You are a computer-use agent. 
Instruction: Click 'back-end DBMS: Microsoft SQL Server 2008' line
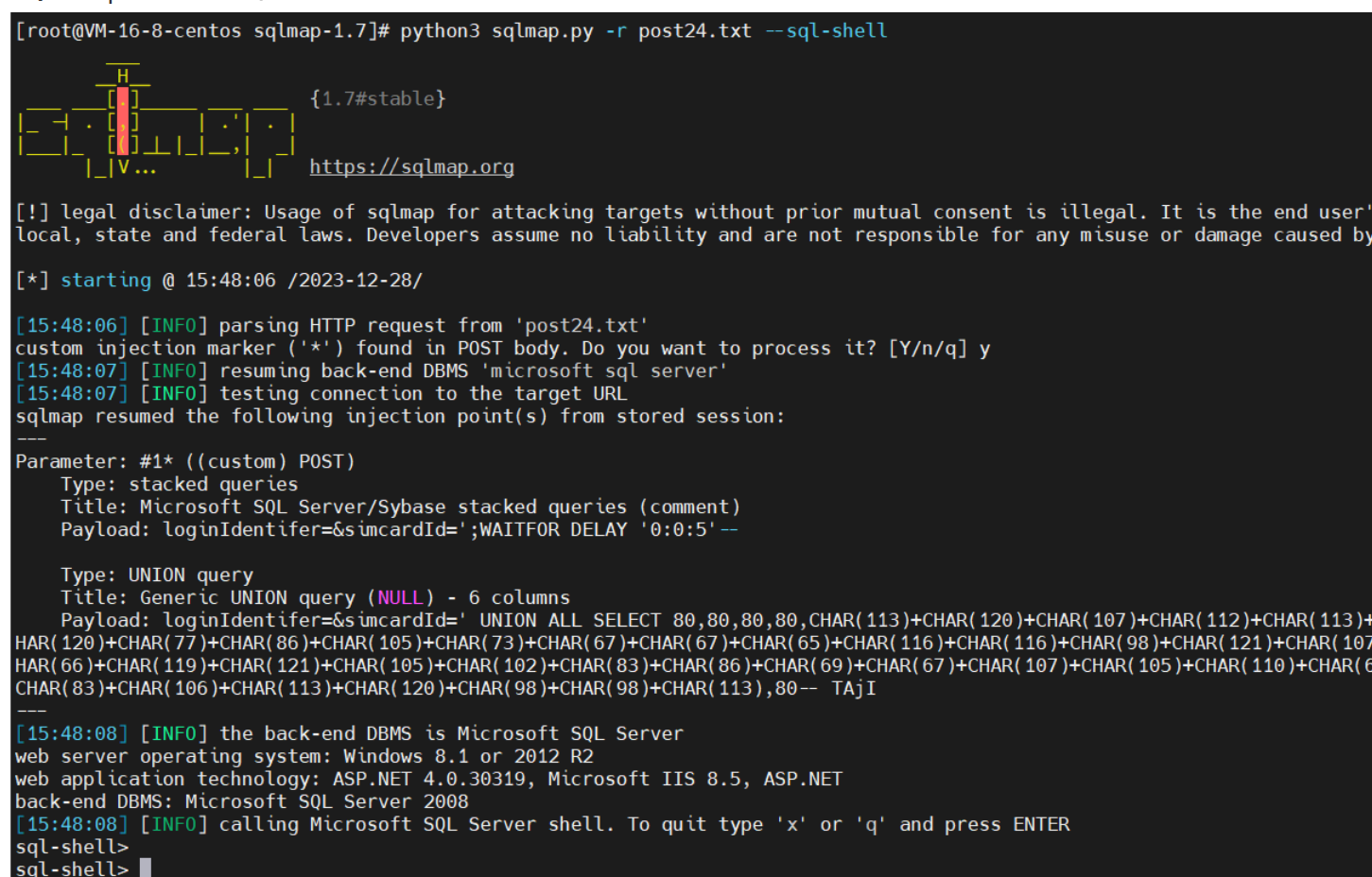242,802
